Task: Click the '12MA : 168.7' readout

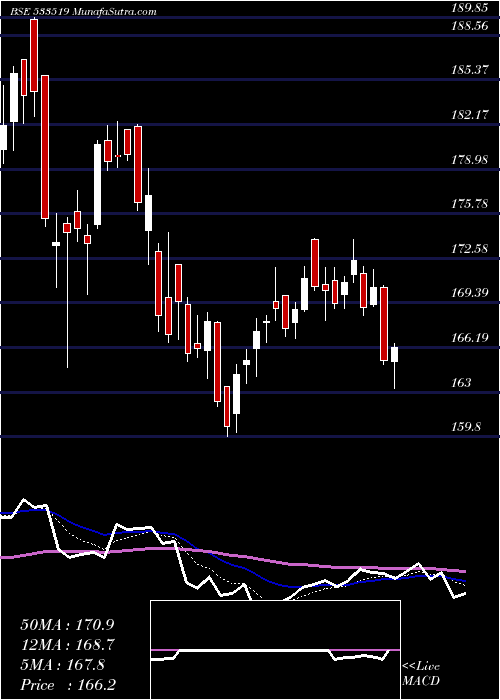Action: (68, 645)
